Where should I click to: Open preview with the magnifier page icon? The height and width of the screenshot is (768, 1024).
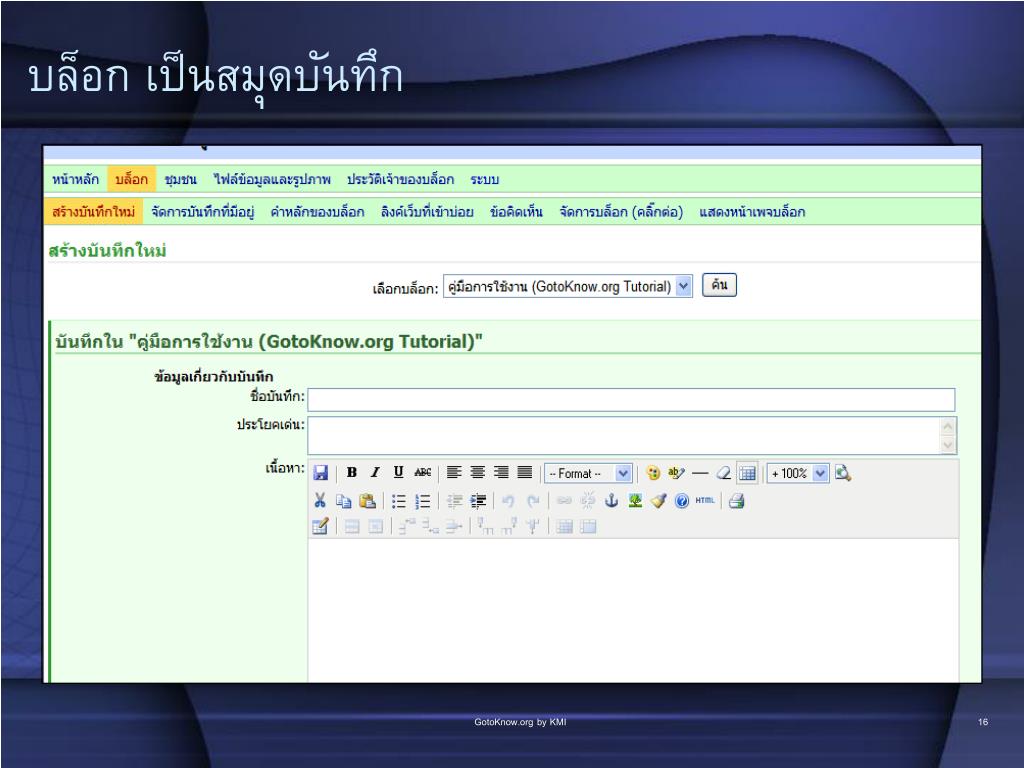842,473
